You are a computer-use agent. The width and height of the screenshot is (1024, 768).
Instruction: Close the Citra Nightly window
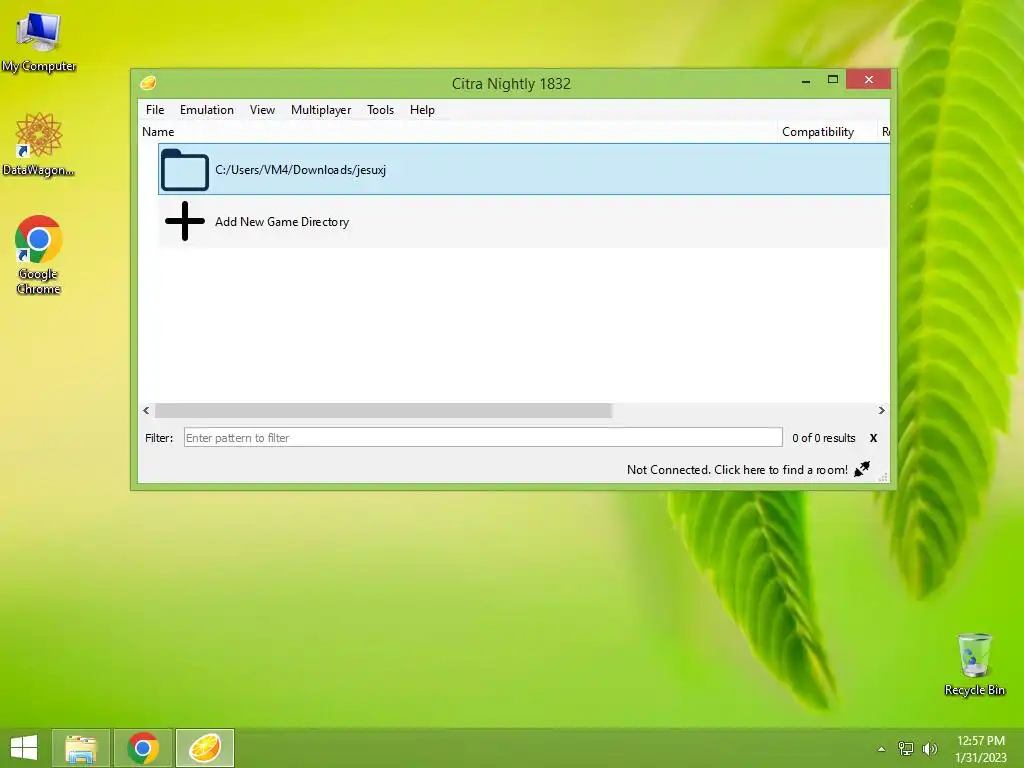pyautogui.click(x=869, y=80)
